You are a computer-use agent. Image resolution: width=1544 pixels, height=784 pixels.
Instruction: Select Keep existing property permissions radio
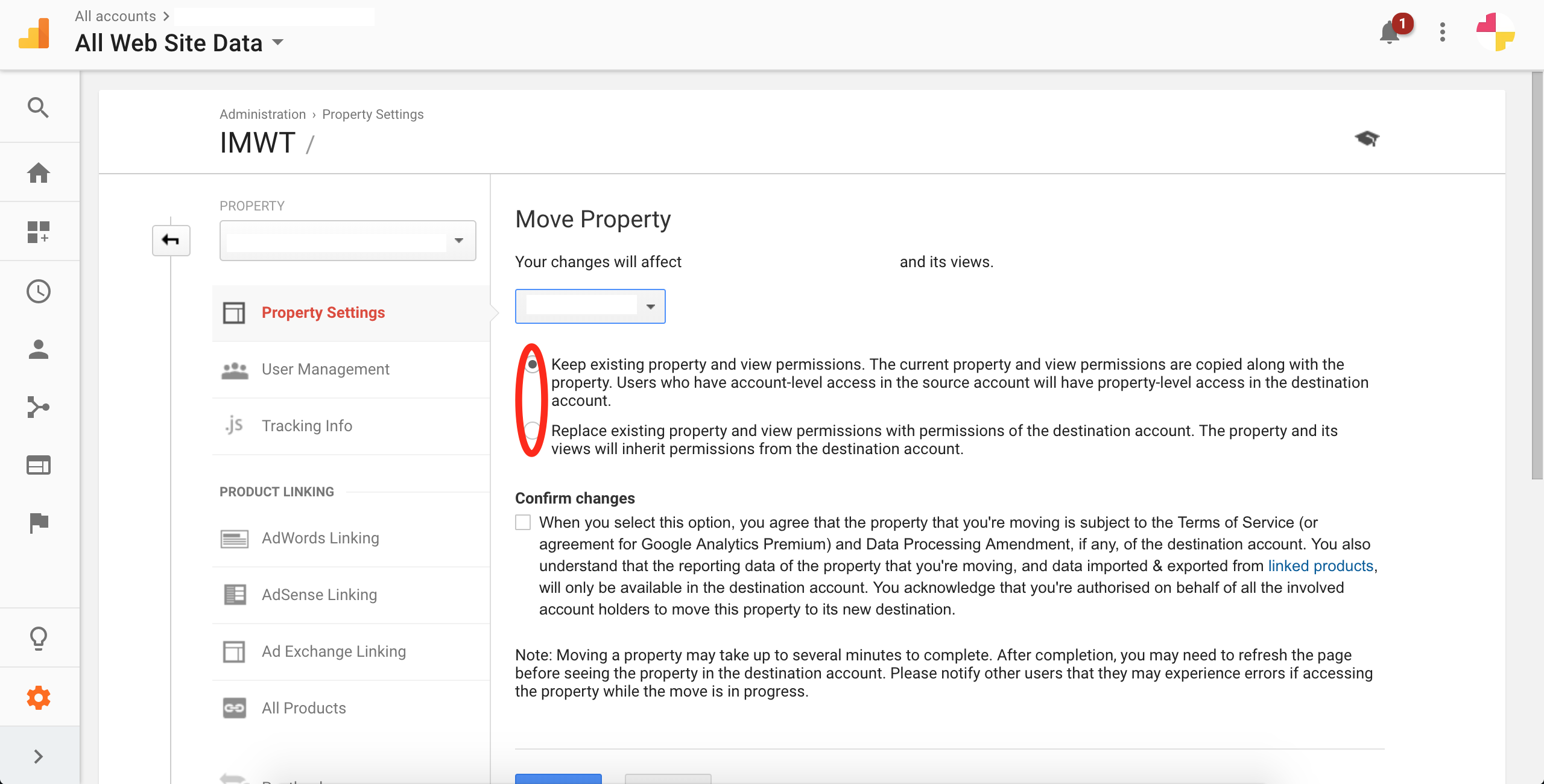pos(532,364)
